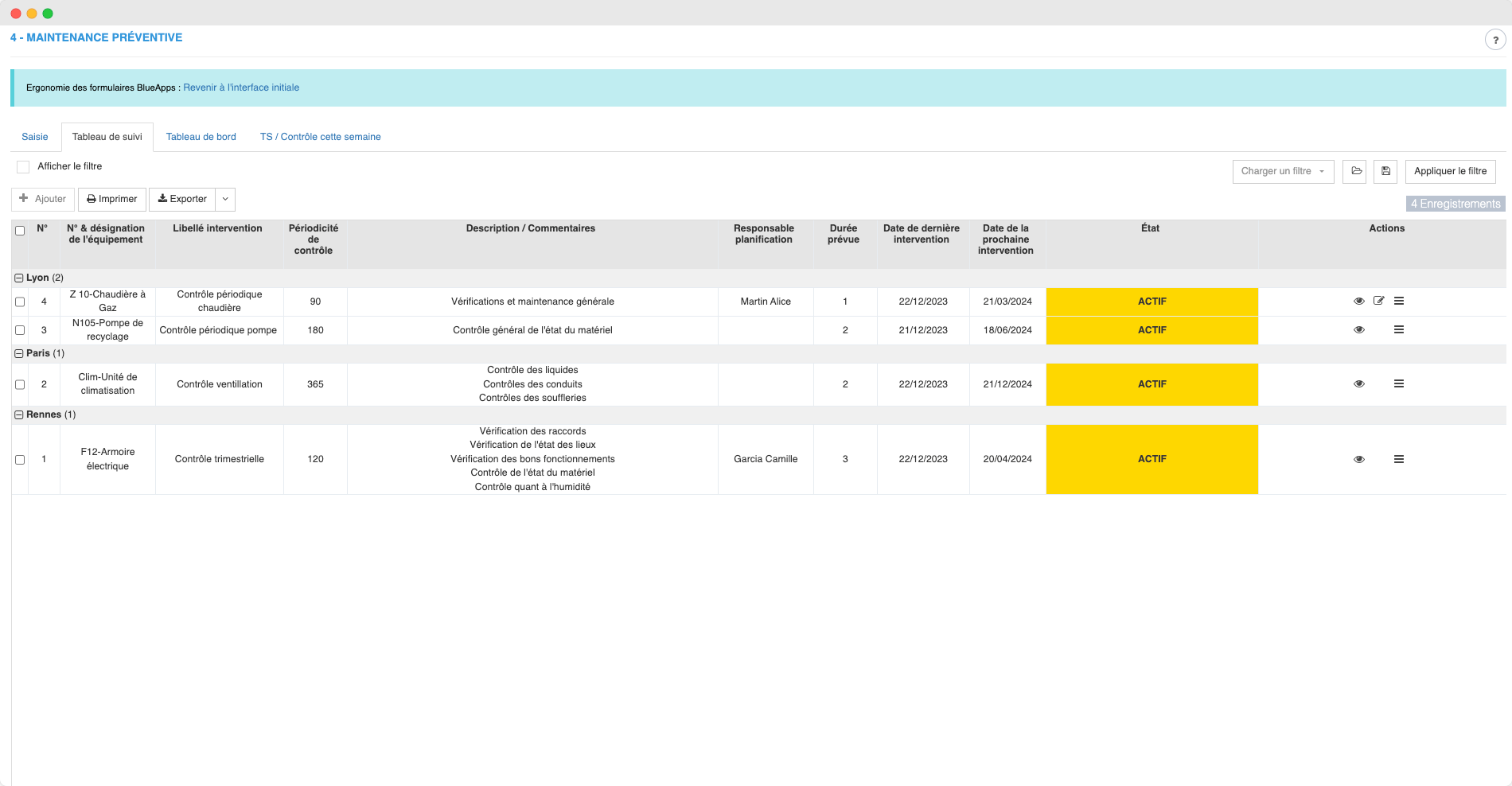This screenshot has width=1512, height=786.
Task: Open TS / Contrôle cette semaine tab
Action: tap(321, 137)
